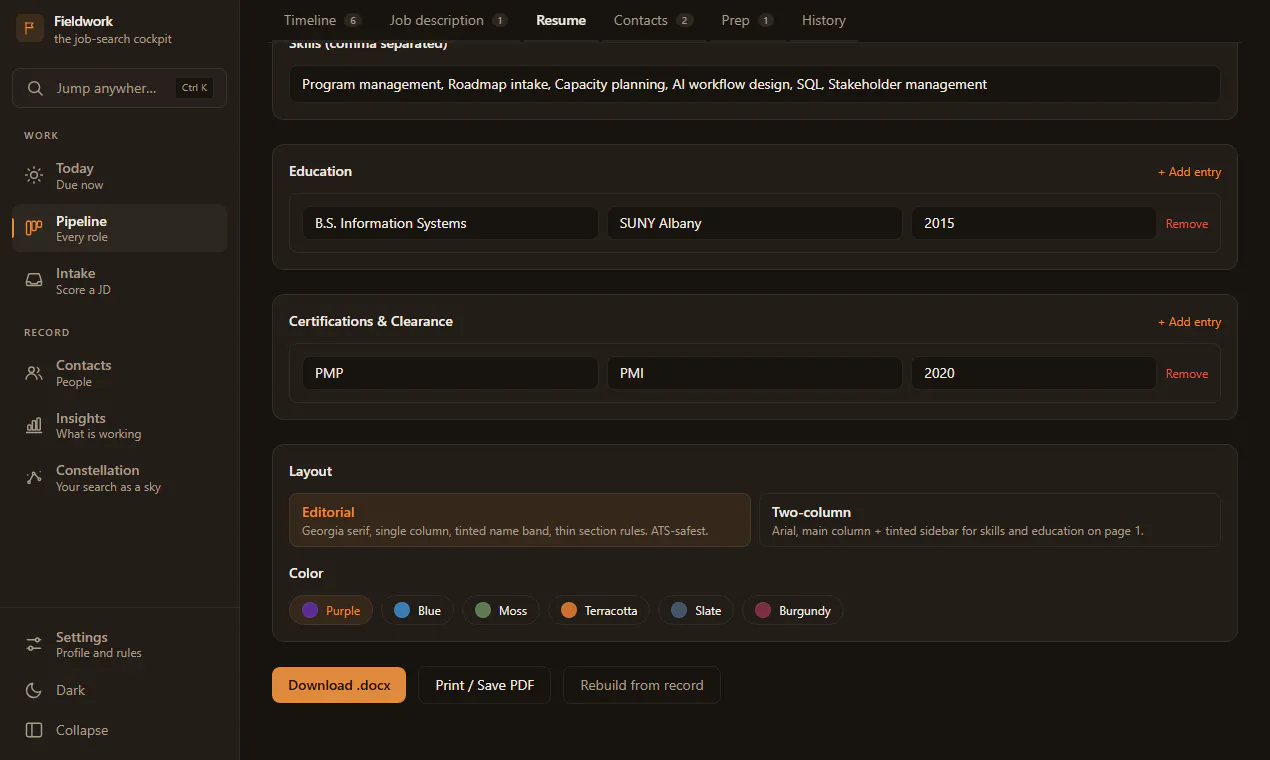Click the Contacts tab count badge 2

684,20
